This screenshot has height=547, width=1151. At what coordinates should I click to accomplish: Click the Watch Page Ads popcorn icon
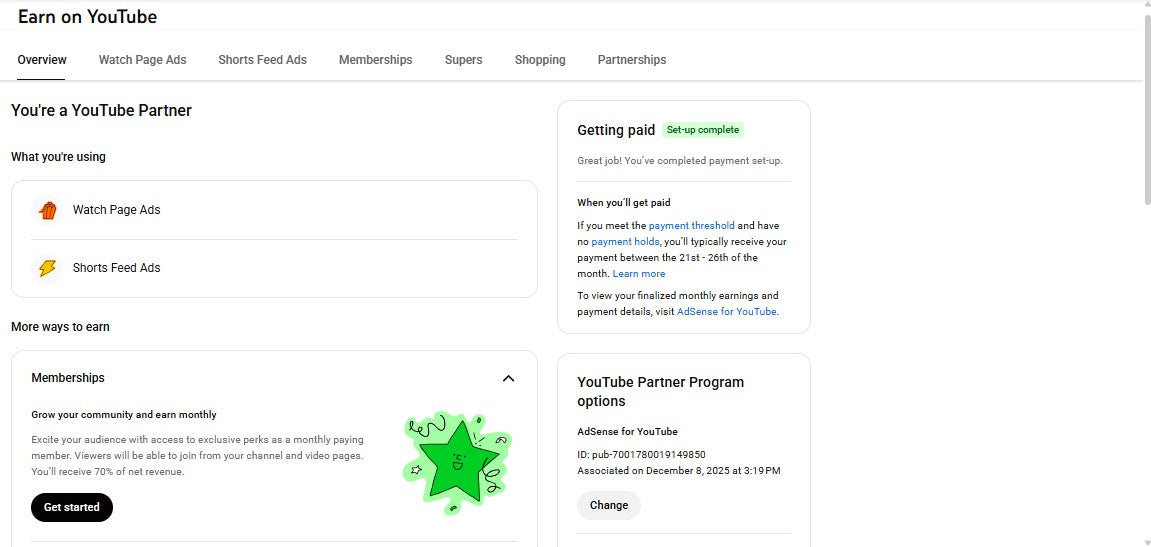coord(47,210)
